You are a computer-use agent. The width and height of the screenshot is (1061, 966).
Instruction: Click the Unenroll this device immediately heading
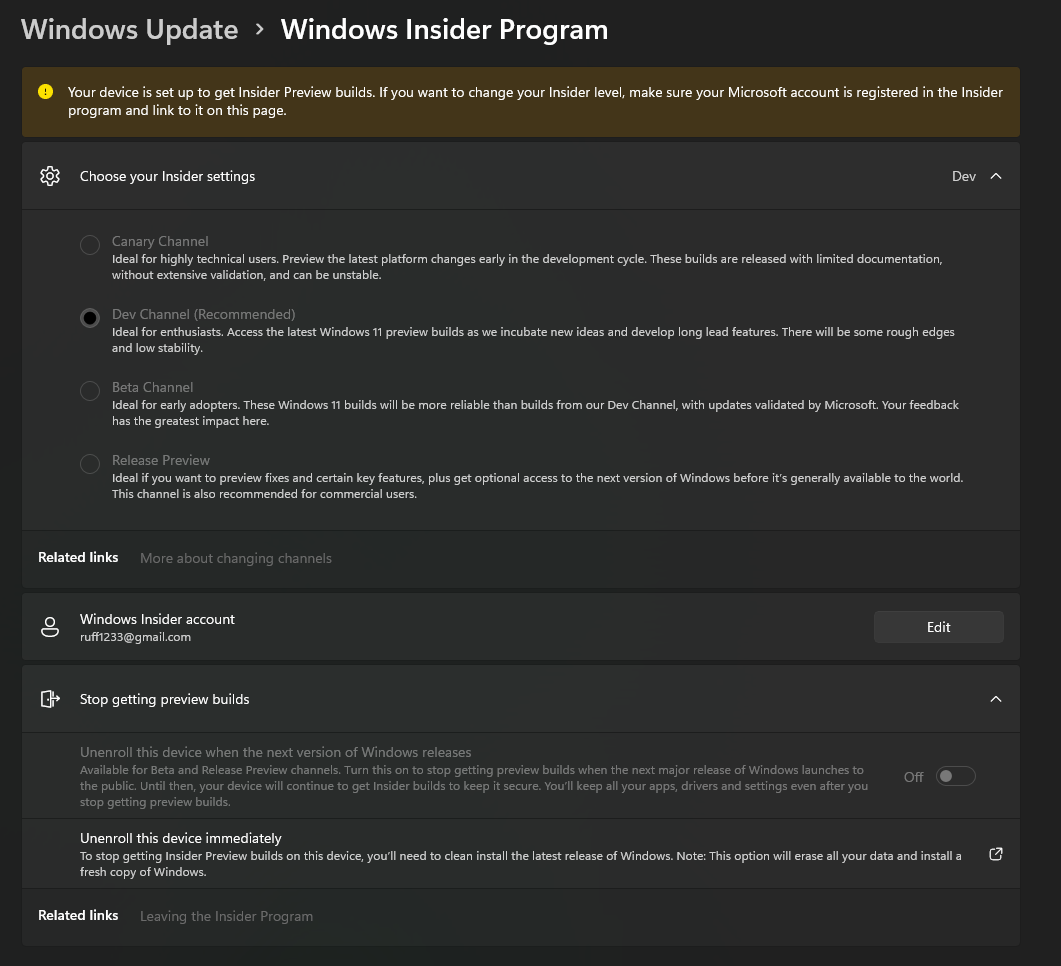181,838
